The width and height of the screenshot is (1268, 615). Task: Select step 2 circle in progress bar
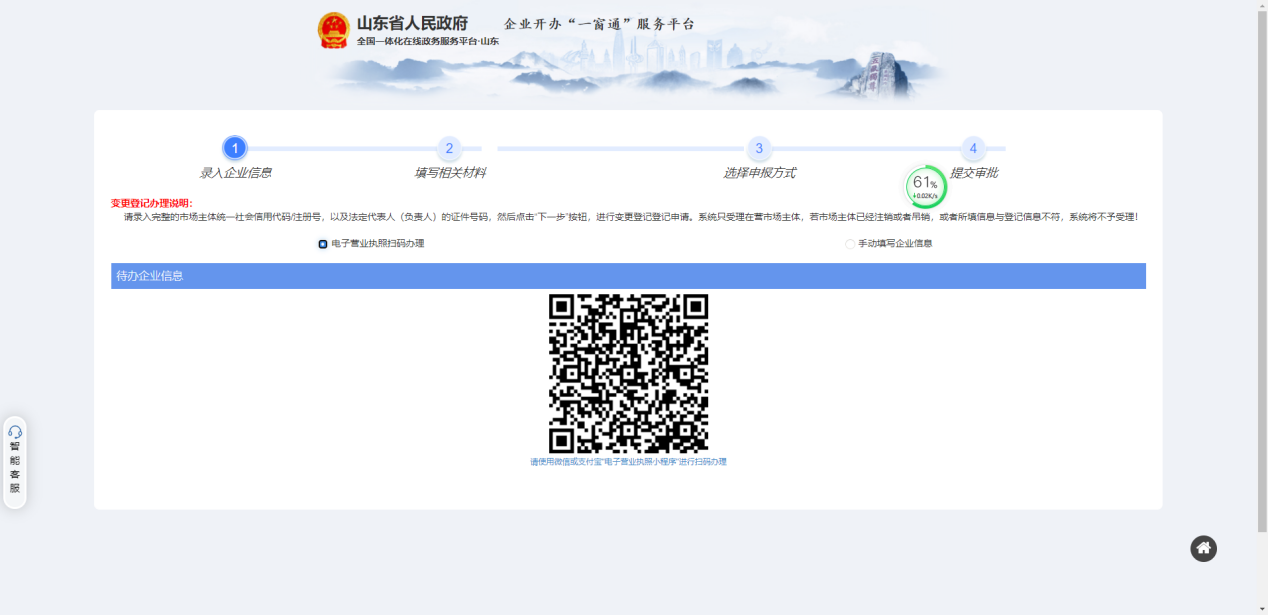pos(449,149)
